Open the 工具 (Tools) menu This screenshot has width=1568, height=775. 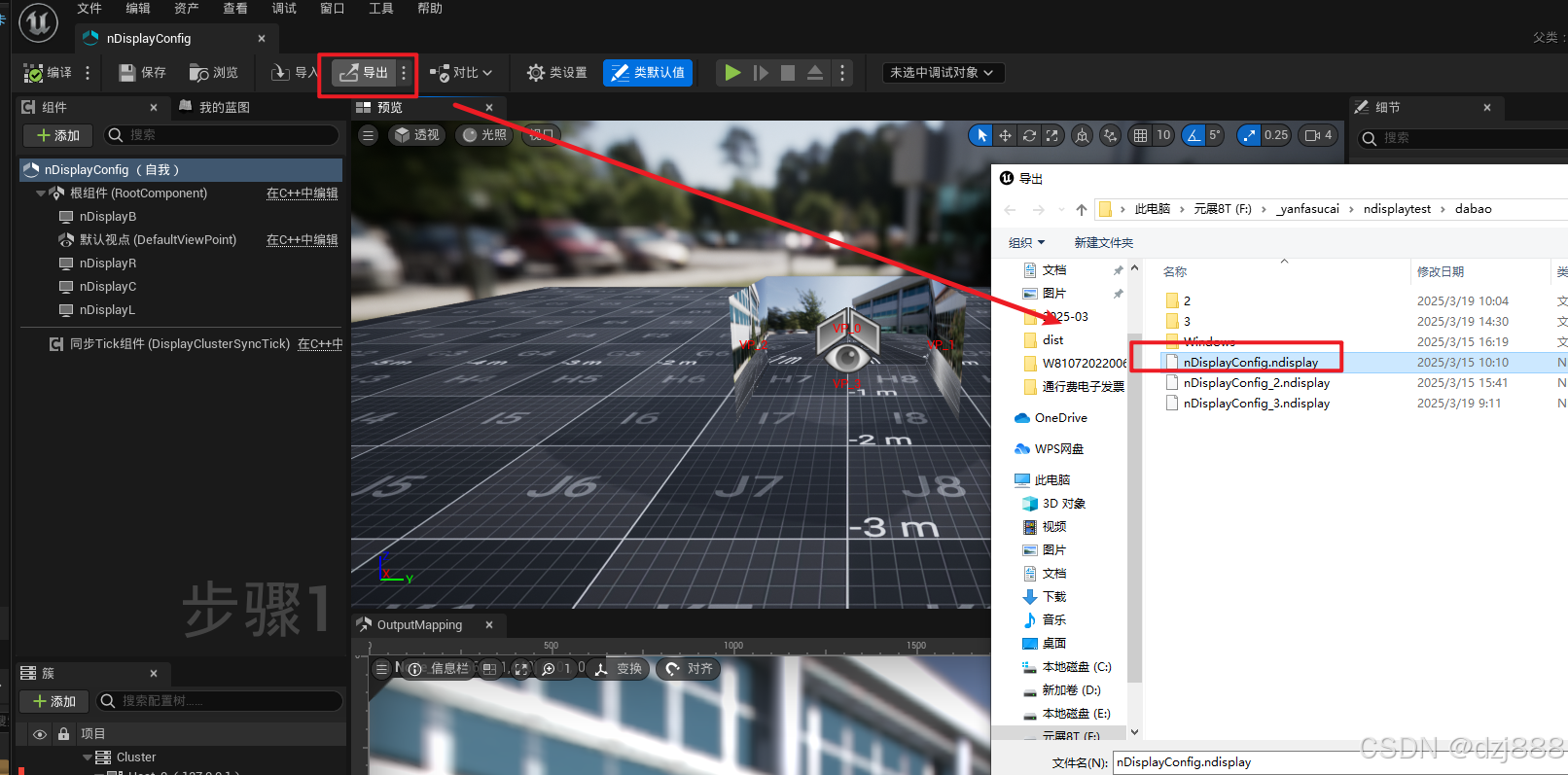point(381,9)
